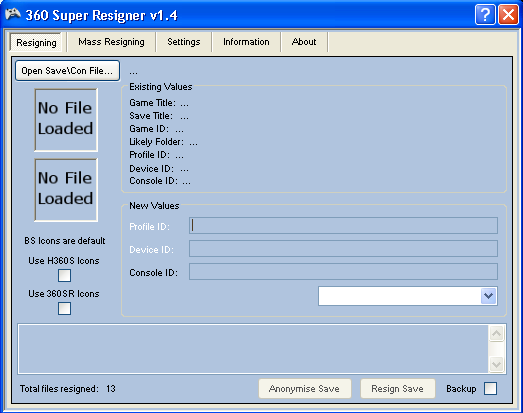Click the Likely Folder: label

[156, 142]
